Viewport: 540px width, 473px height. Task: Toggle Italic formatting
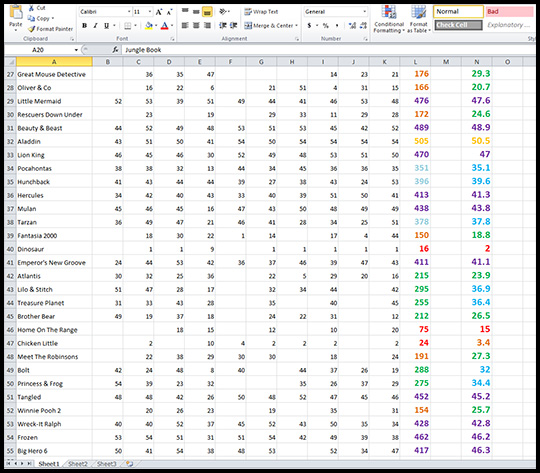[x=95, y=25]
